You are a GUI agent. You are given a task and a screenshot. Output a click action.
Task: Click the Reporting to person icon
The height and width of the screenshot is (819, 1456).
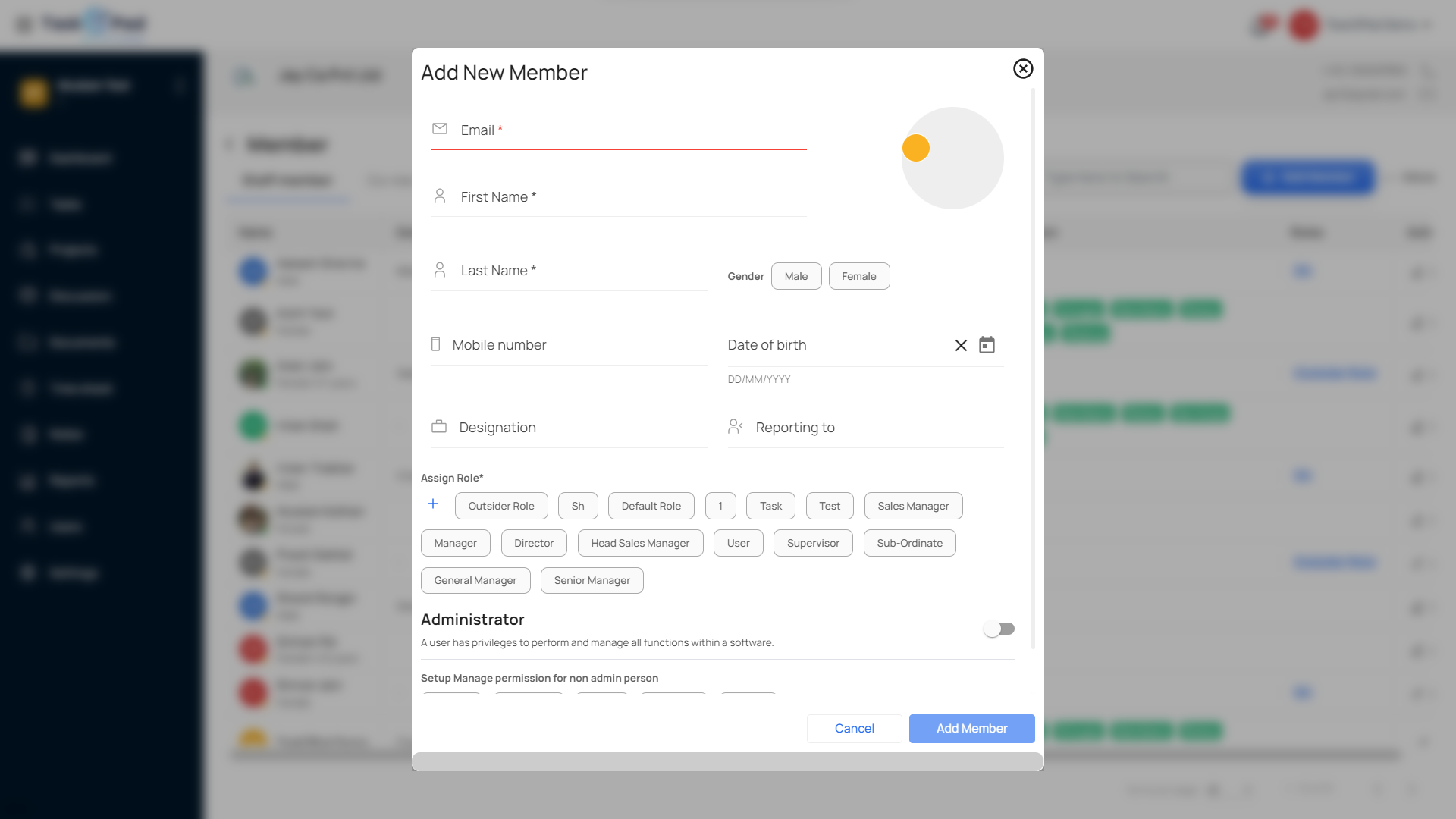click(735, 426)
